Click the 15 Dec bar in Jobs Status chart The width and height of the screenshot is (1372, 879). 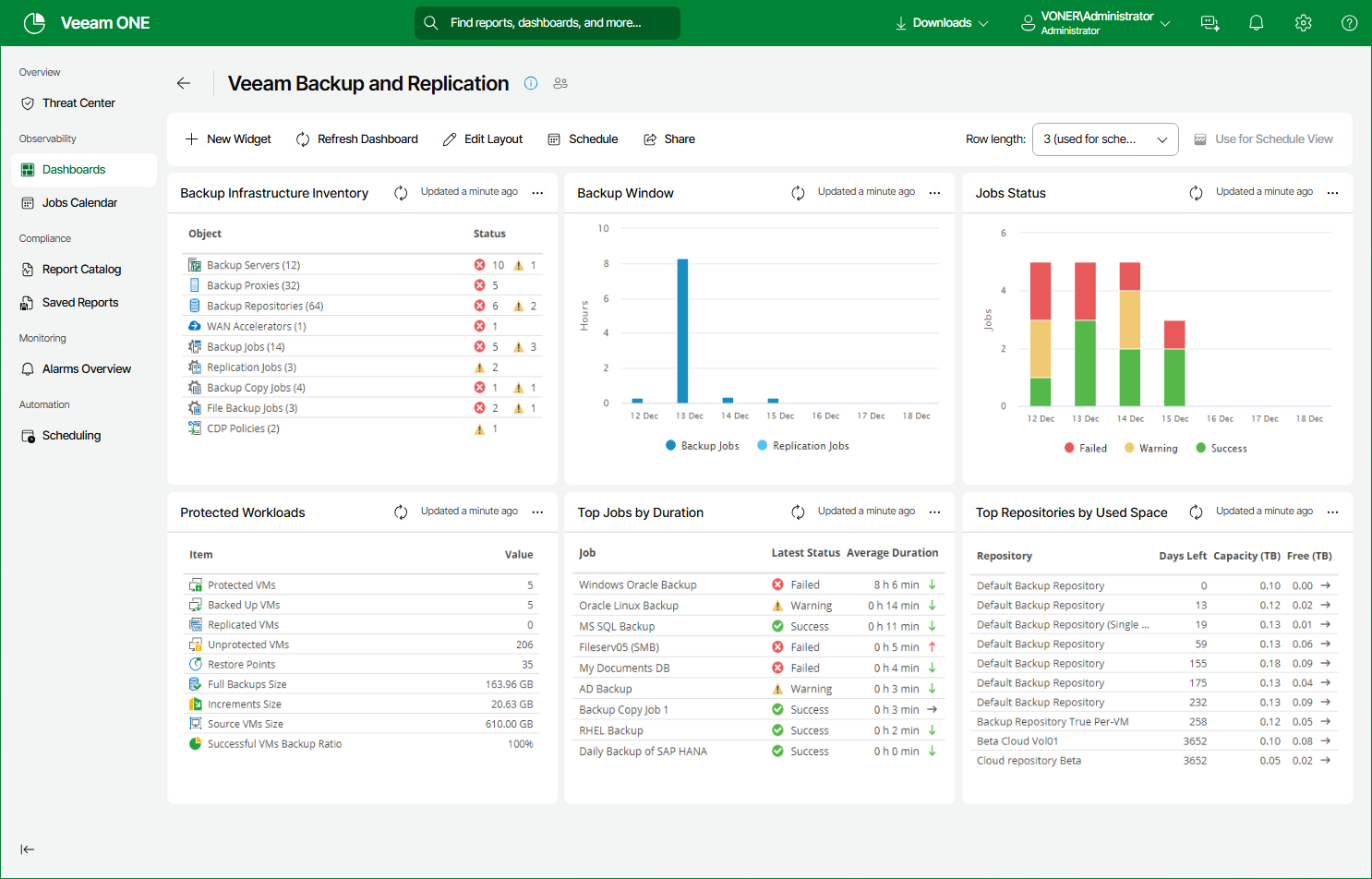tap(1174, 363)
